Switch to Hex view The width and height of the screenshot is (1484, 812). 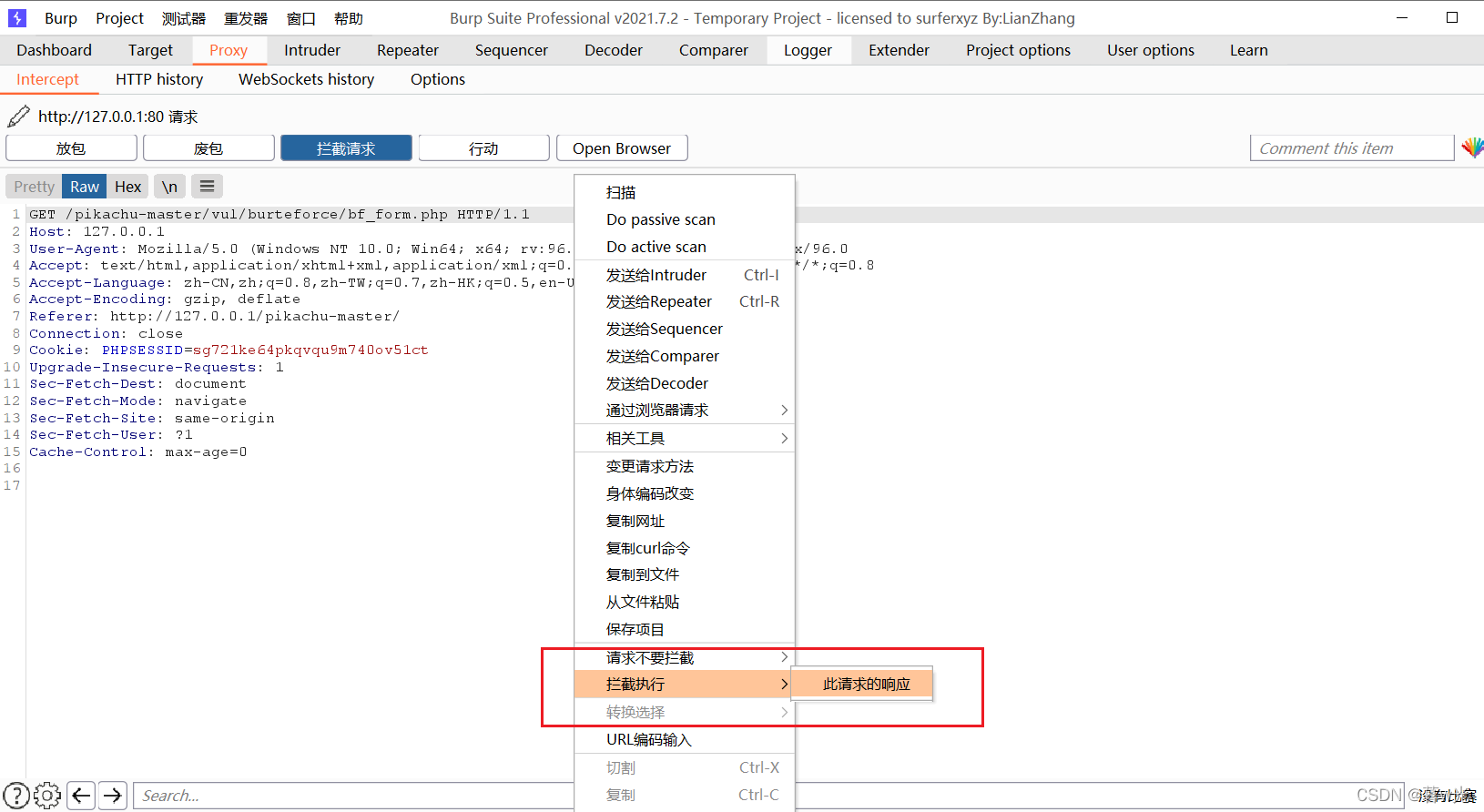128,187
